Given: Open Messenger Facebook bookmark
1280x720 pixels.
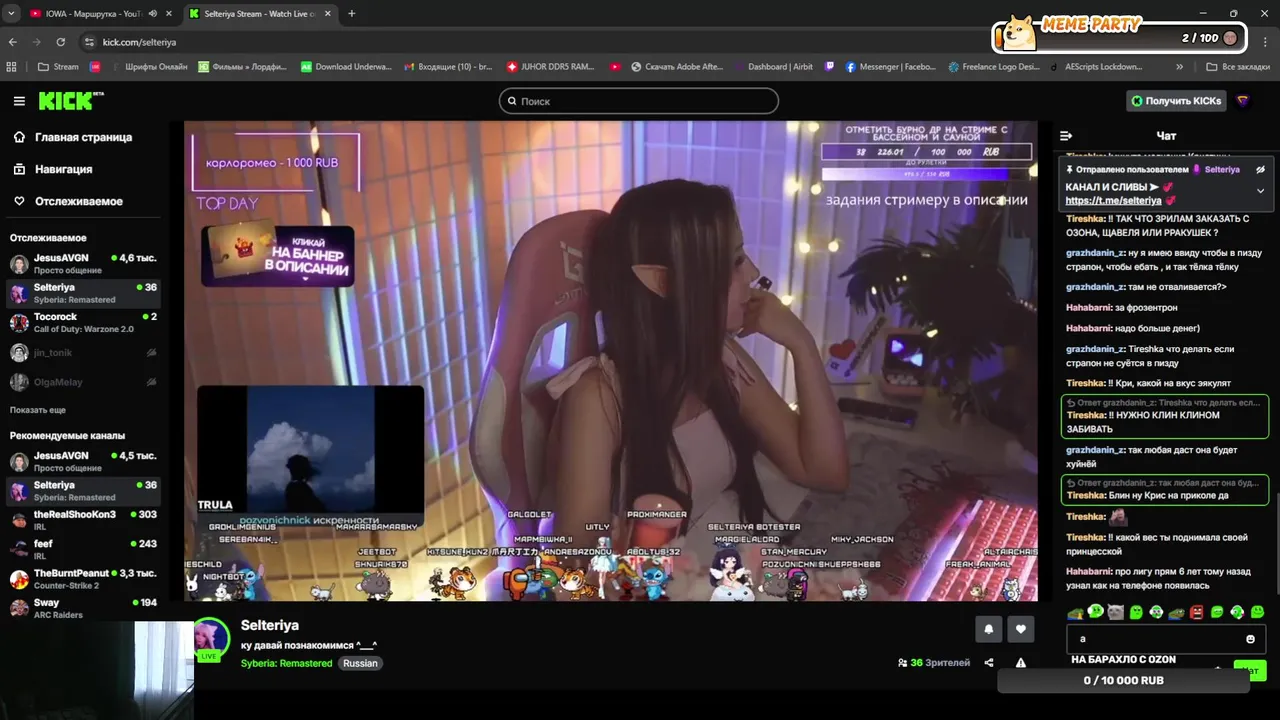Looking at the screenshot, I should point(890,67).
